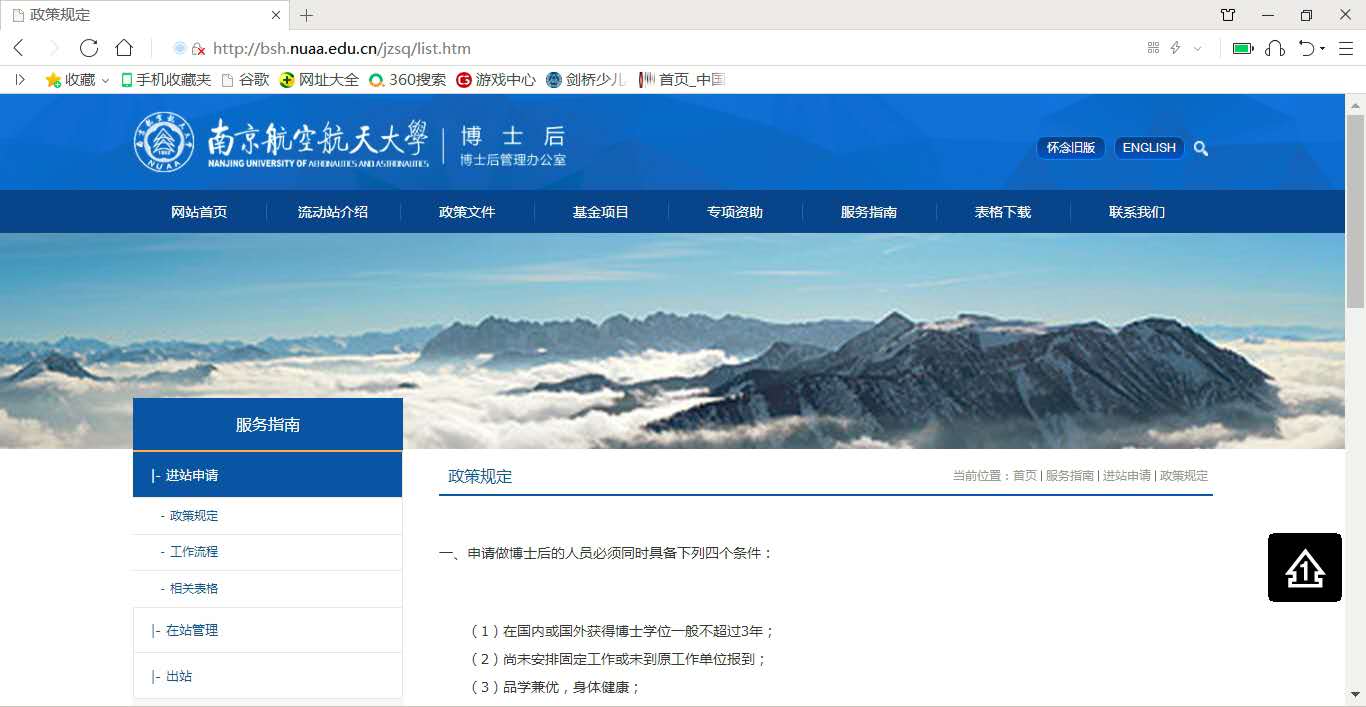Click the page vertical scrollbar thumb
The height and width of the screenshot is (707, 1366).
point(1355,210)
